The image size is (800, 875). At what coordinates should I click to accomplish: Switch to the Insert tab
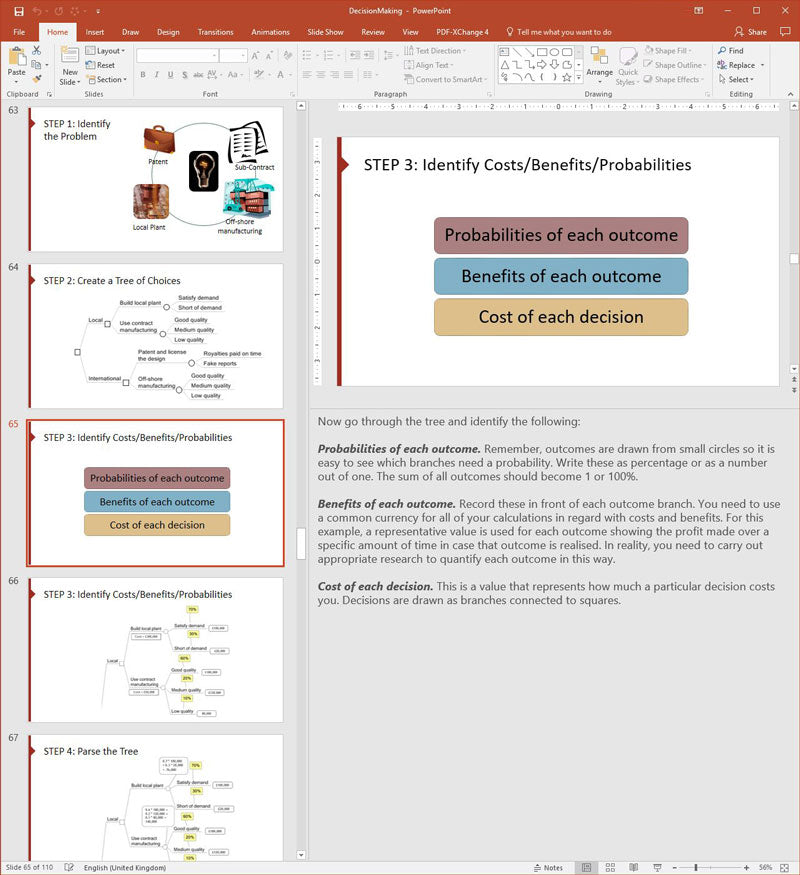pyautogui.click(x=95, y=32)
